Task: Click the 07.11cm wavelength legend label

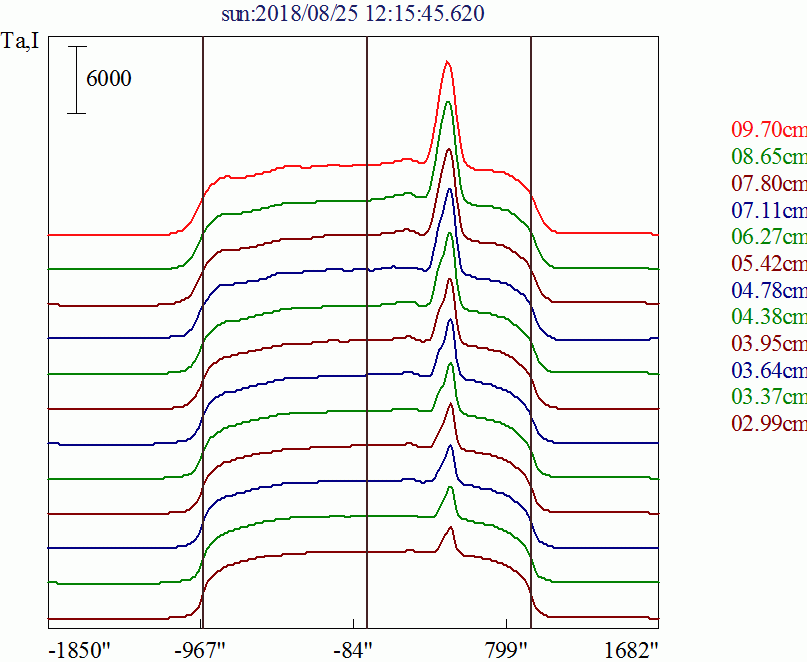Action: [x=769, y=210]
